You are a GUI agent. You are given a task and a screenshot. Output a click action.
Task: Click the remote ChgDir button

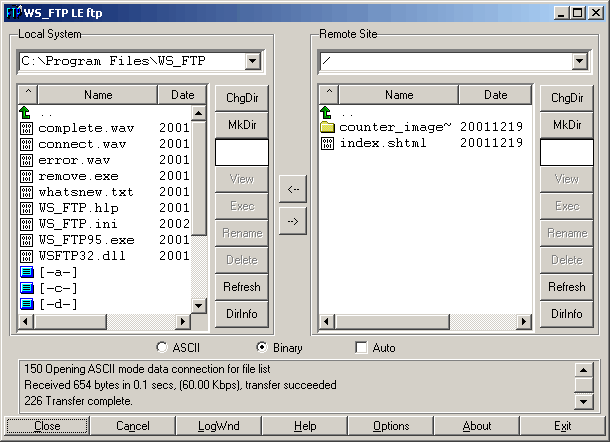(567, 98)
